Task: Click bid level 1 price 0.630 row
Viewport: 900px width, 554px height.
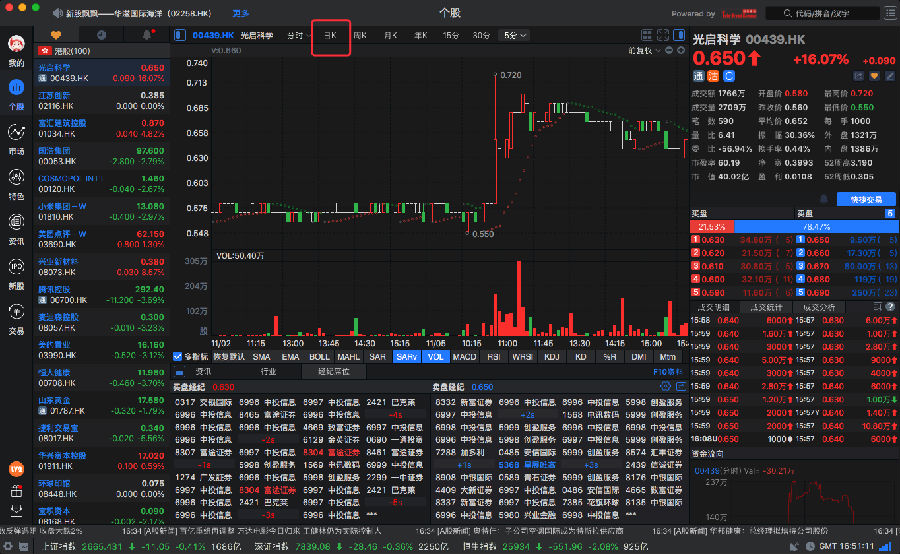Action: (742, 240)
